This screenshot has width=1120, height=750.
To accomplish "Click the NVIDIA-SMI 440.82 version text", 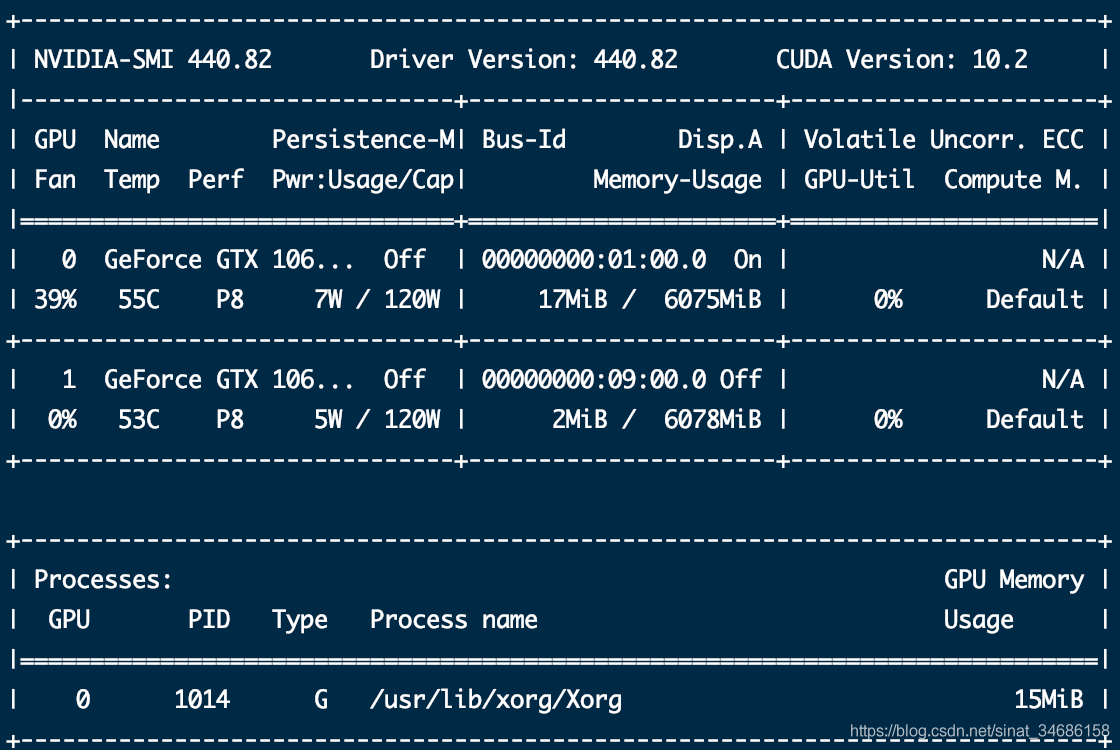I will [152, 60].
